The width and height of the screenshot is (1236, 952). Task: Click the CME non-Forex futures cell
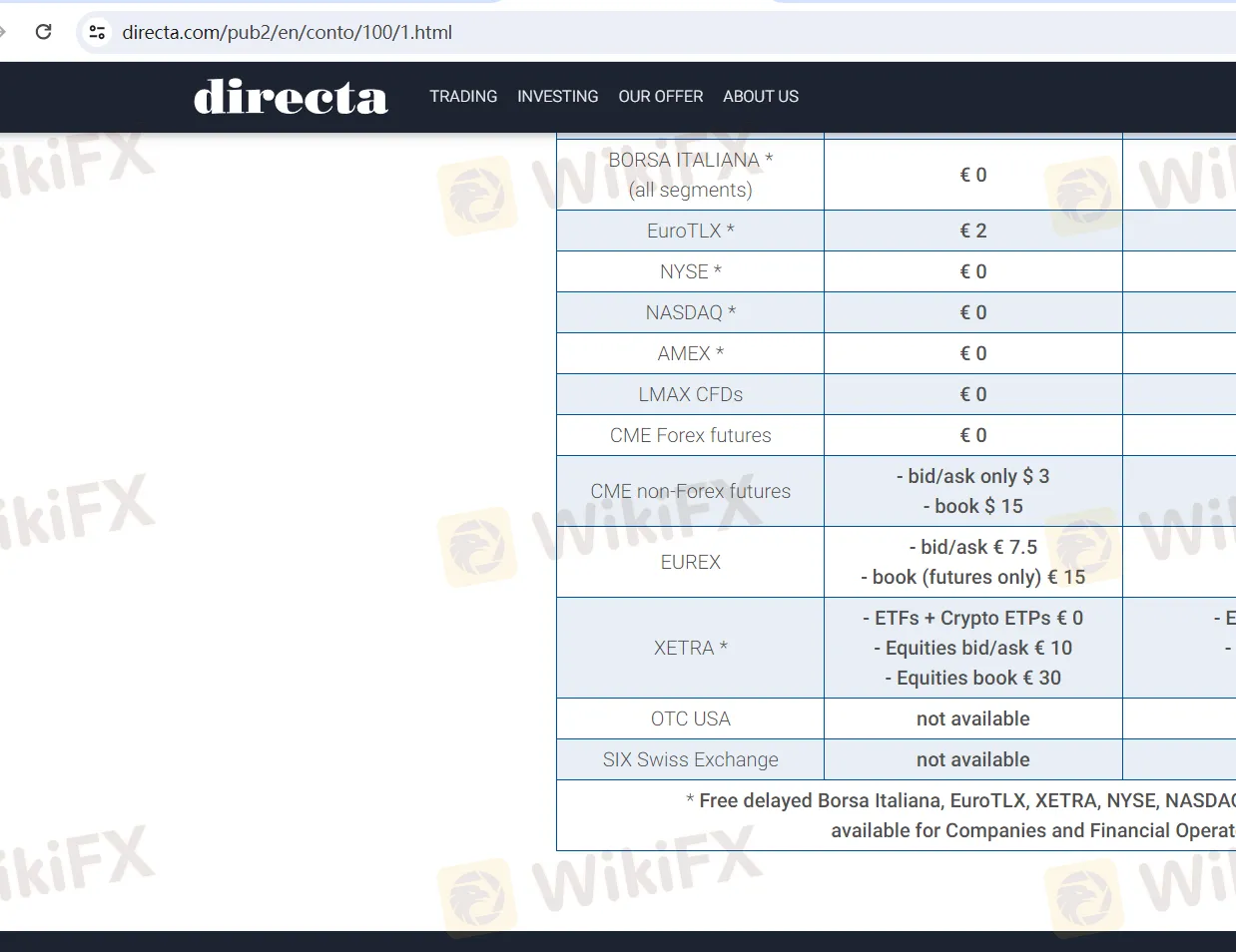click(691, 491)
